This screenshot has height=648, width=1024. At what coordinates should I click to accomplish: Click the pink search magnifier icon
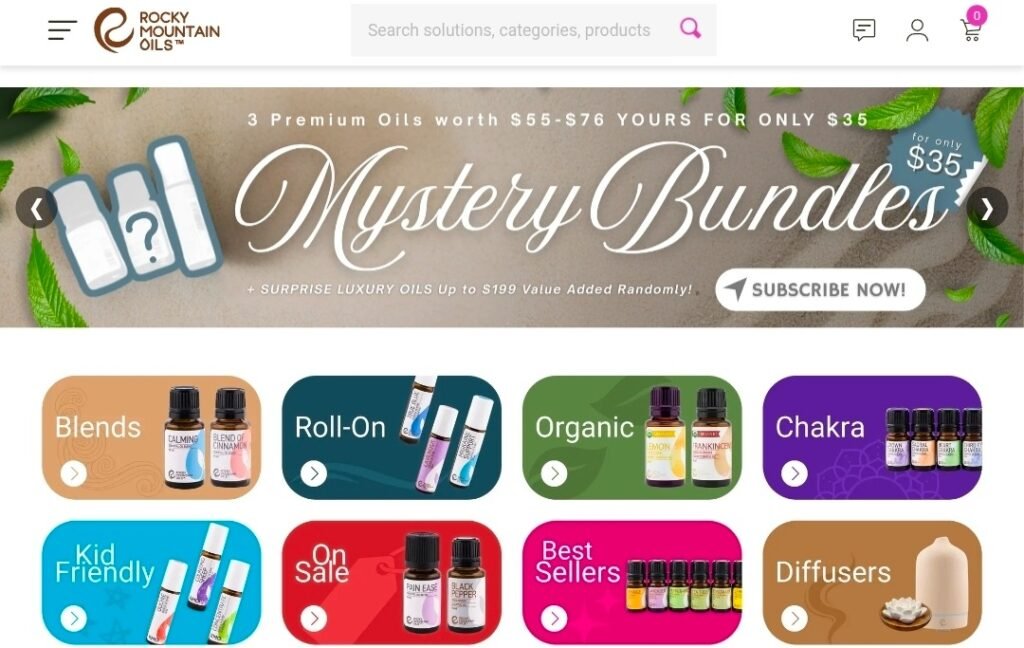(690, 29)
